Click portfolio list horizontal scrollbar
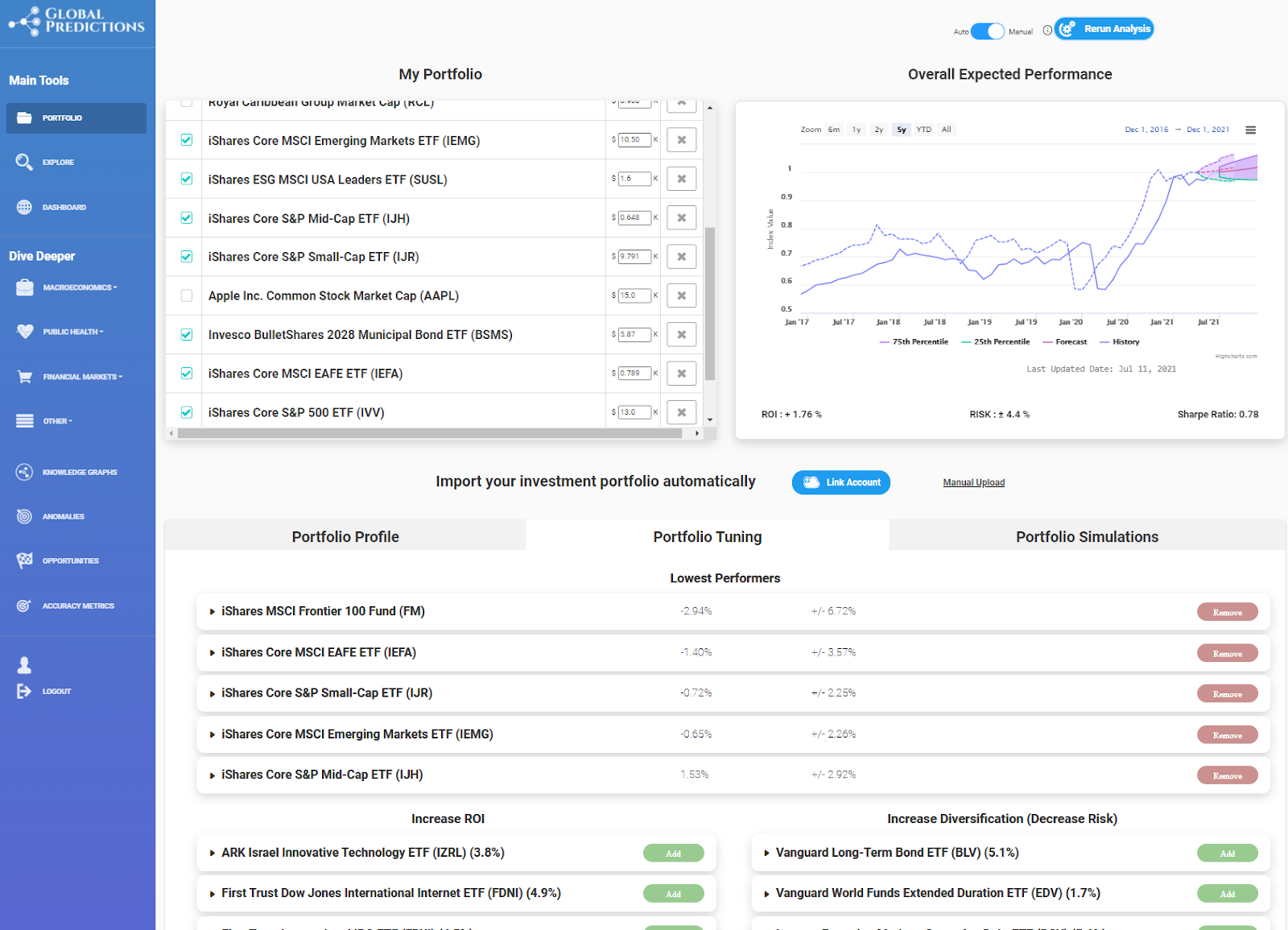Image resolution: width=1288 pixels, height=930 pixels. pos(430,433)
